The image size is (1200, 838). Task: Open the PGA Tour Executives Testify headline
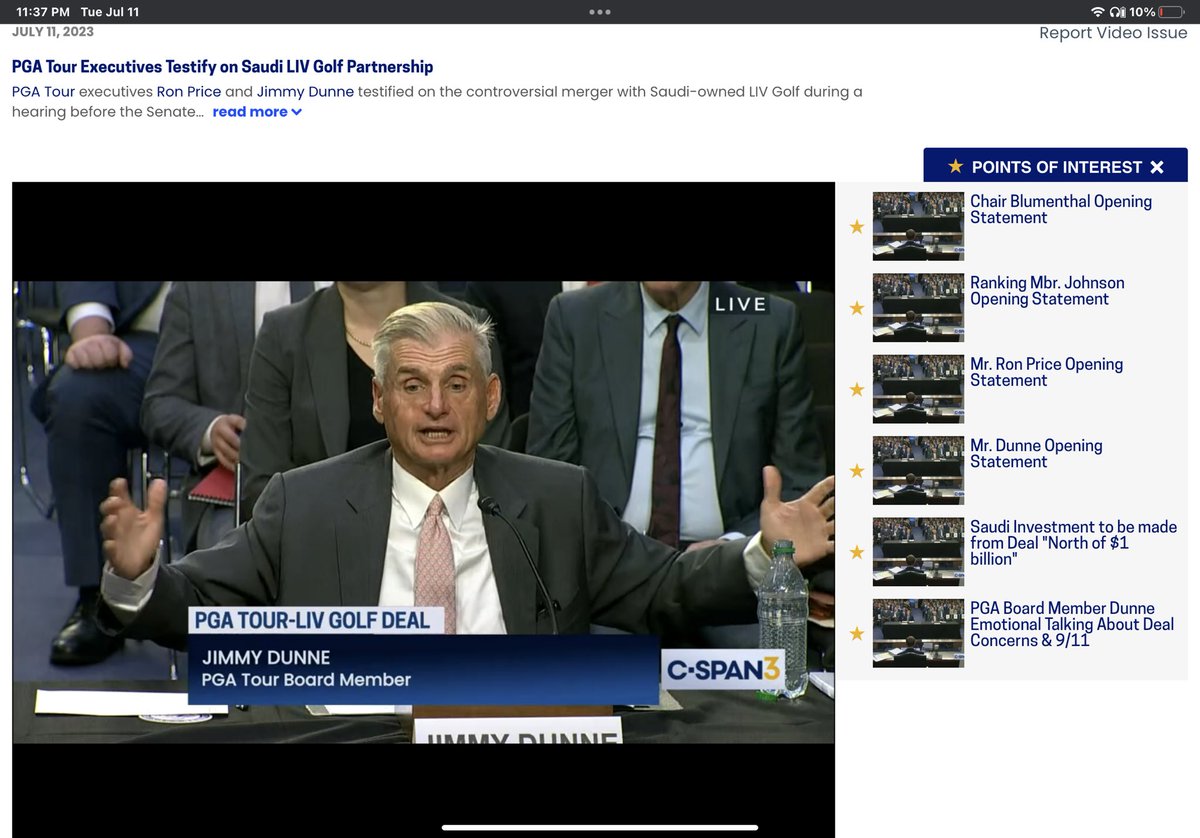click(222, 67)
